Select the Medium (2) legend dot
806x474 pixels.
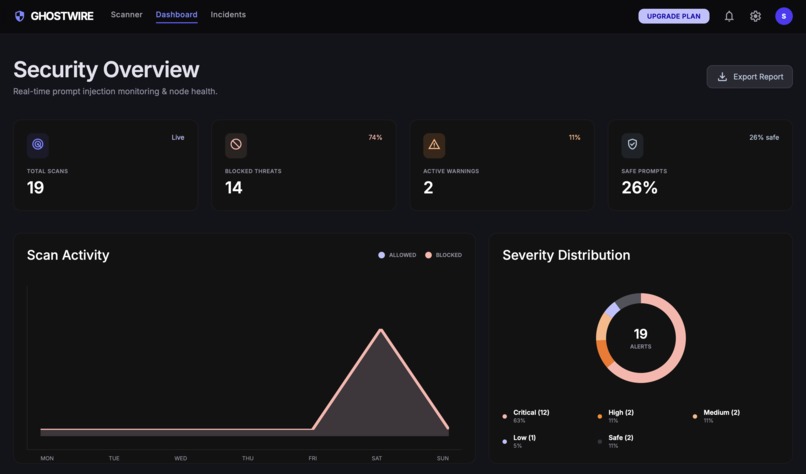[694, 416]
